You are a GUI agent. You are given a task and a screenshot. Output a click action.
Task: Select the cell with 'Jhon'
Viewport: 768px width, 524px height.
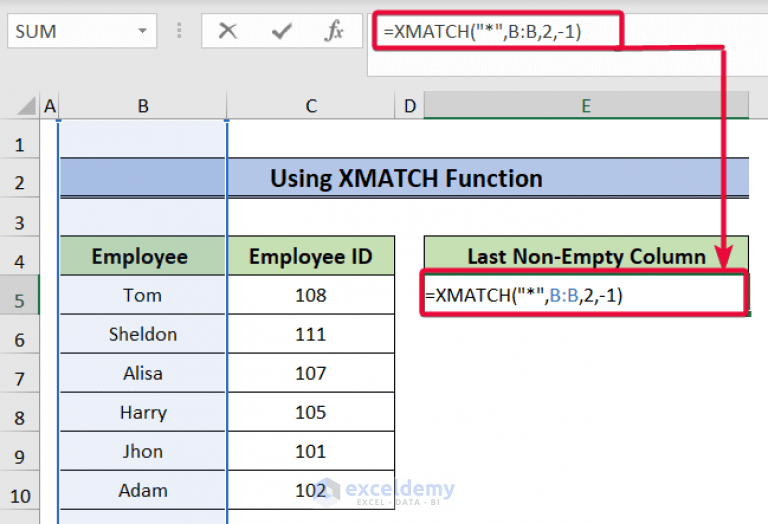coord(143,451)
